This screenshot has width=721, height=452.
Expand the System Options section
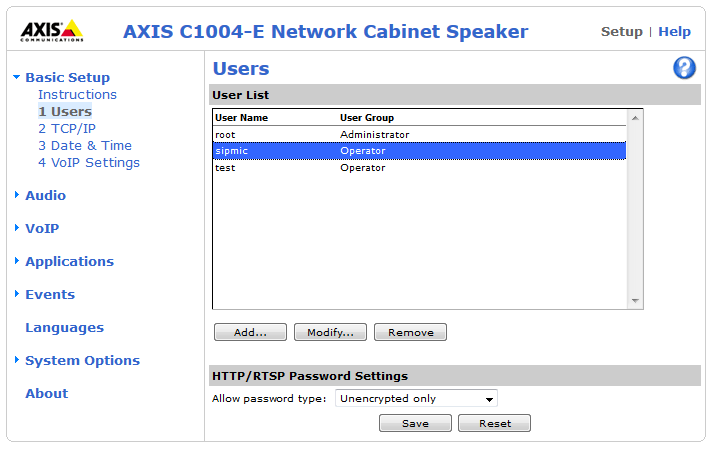tap(82, 360)
